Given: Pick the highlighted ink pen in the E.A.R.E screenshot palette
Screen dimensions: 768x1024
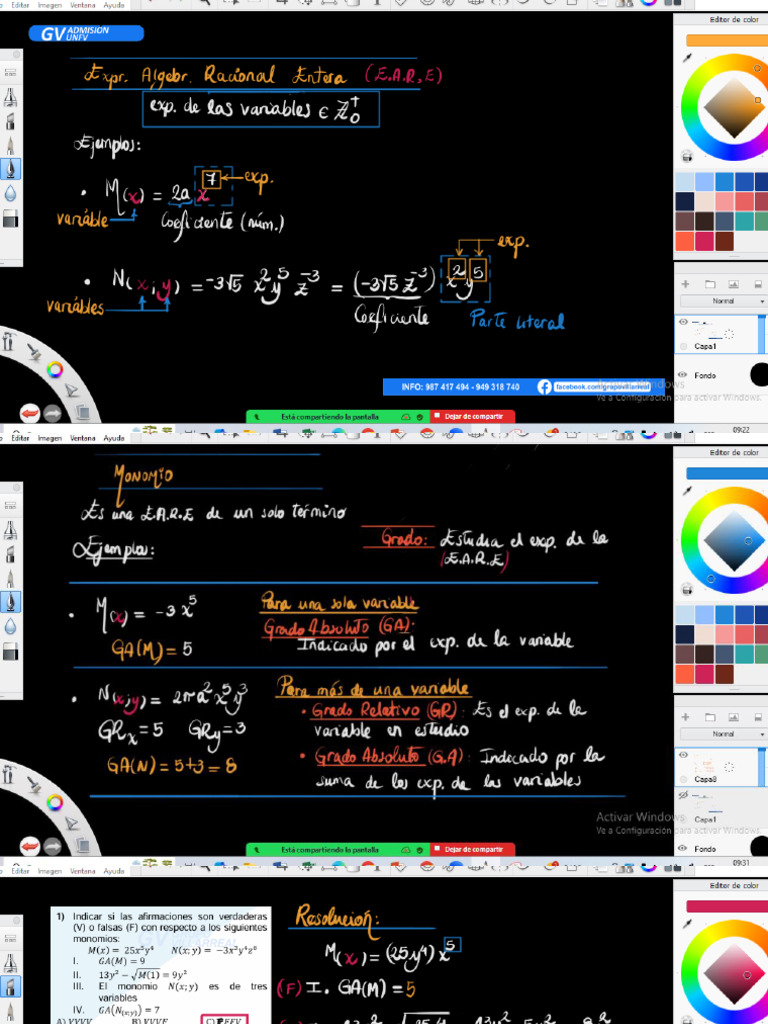Looking at the screenshot, I should (10, 169).
